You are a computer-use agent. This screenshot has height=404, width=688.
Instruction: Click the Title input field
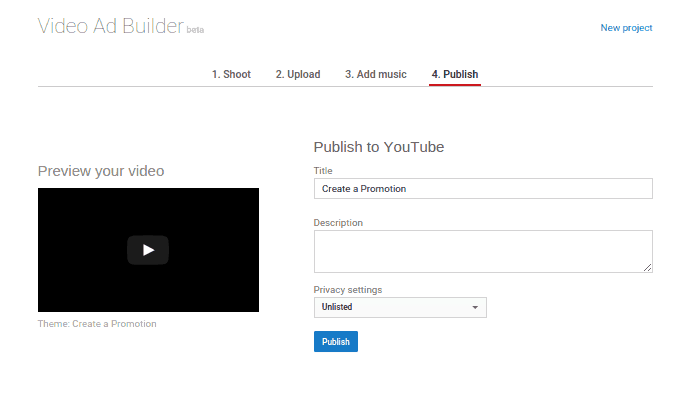483,189
